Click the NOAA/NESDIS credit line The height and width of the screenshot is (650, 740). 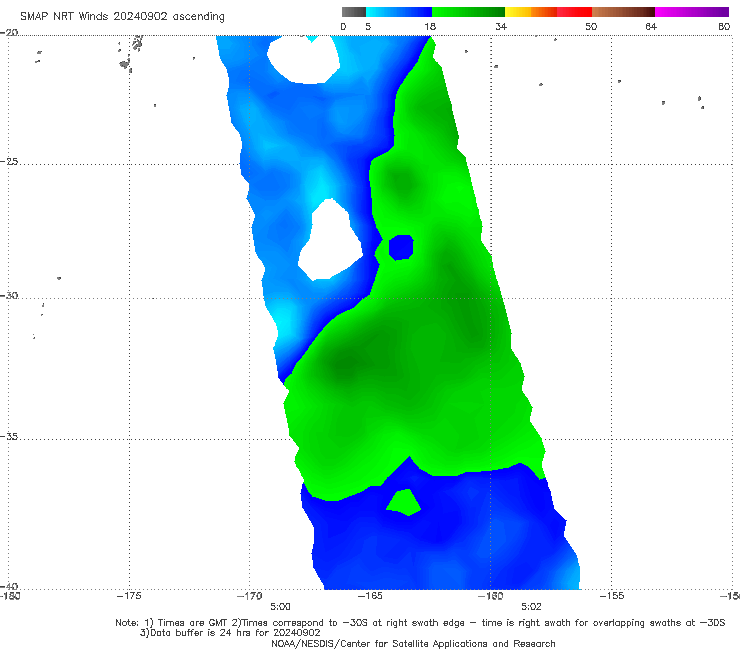[x=413, y=643]
